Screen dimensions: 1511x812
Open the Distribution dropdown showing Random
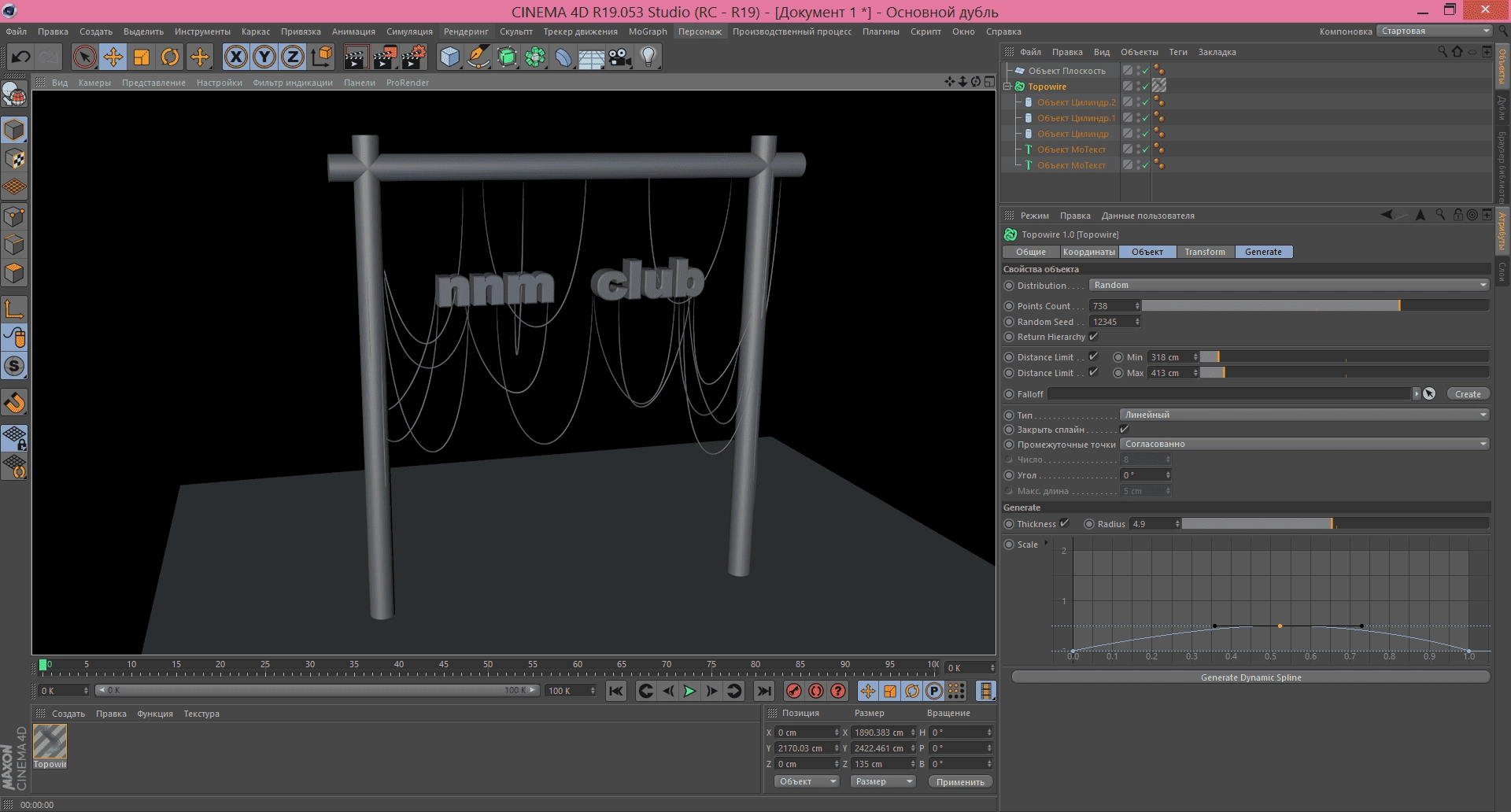(1289, 285)
